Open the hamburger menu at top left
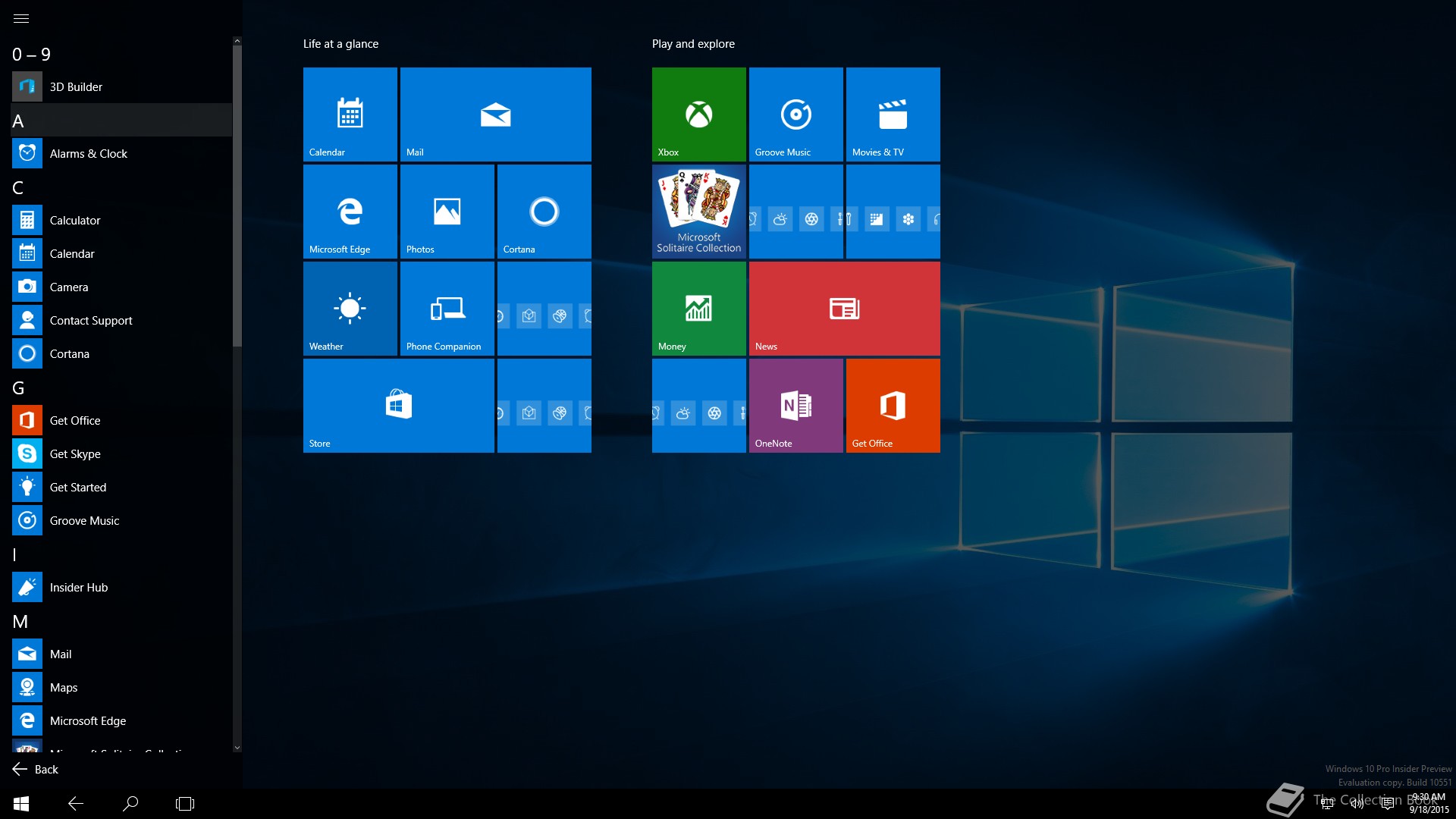1456x819 pixels. click(x=21, y=18)
